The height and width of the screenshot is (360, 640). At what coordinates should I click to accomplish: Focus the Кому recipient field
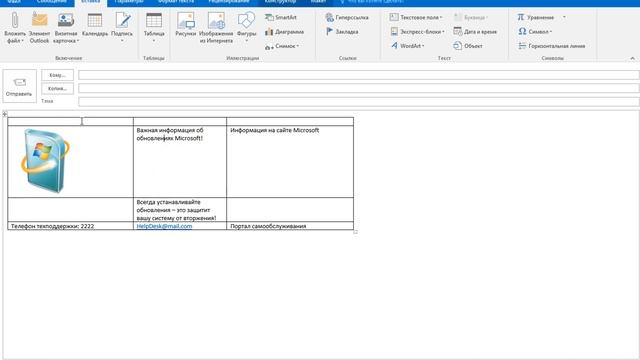click(359, 75)
